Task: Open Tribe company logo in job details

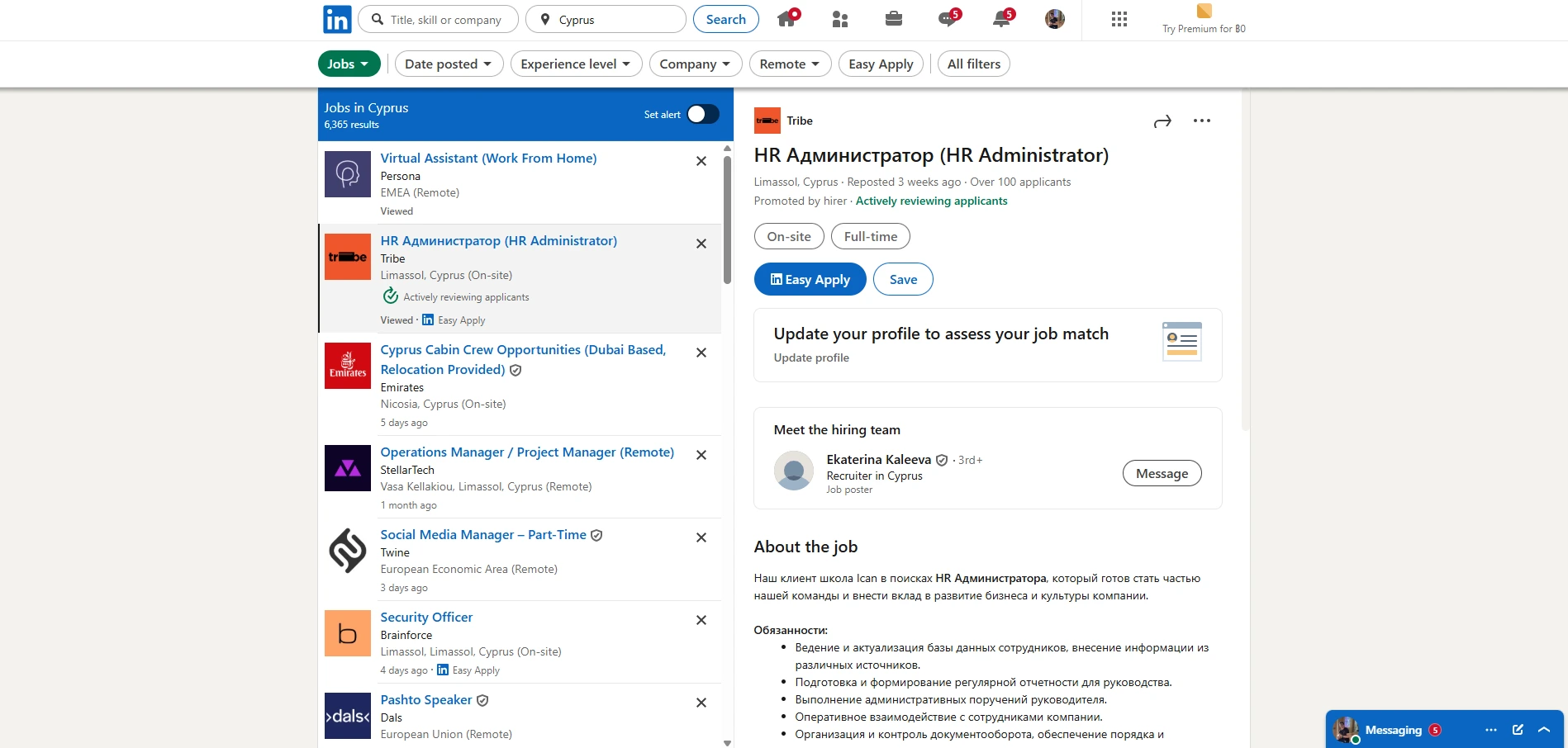Action: tap(767, 121)
